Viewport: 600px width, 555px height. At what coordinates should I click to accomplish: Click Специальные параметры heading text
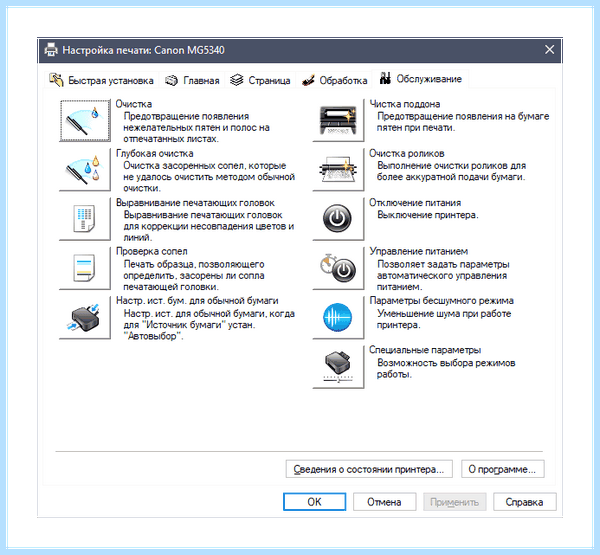pyautogui.click(x=425, y=350)
